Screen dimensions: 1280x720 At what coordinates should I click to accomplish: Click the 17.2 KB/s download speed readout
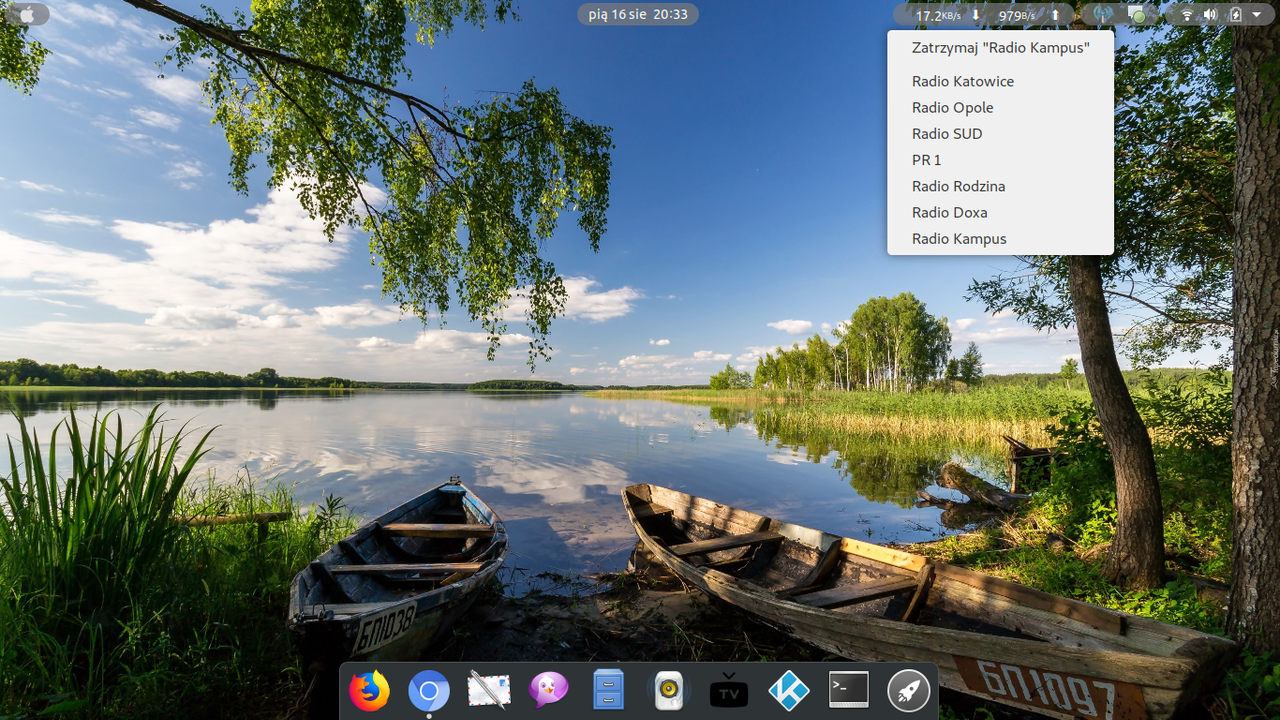click(x=938, y=15)
